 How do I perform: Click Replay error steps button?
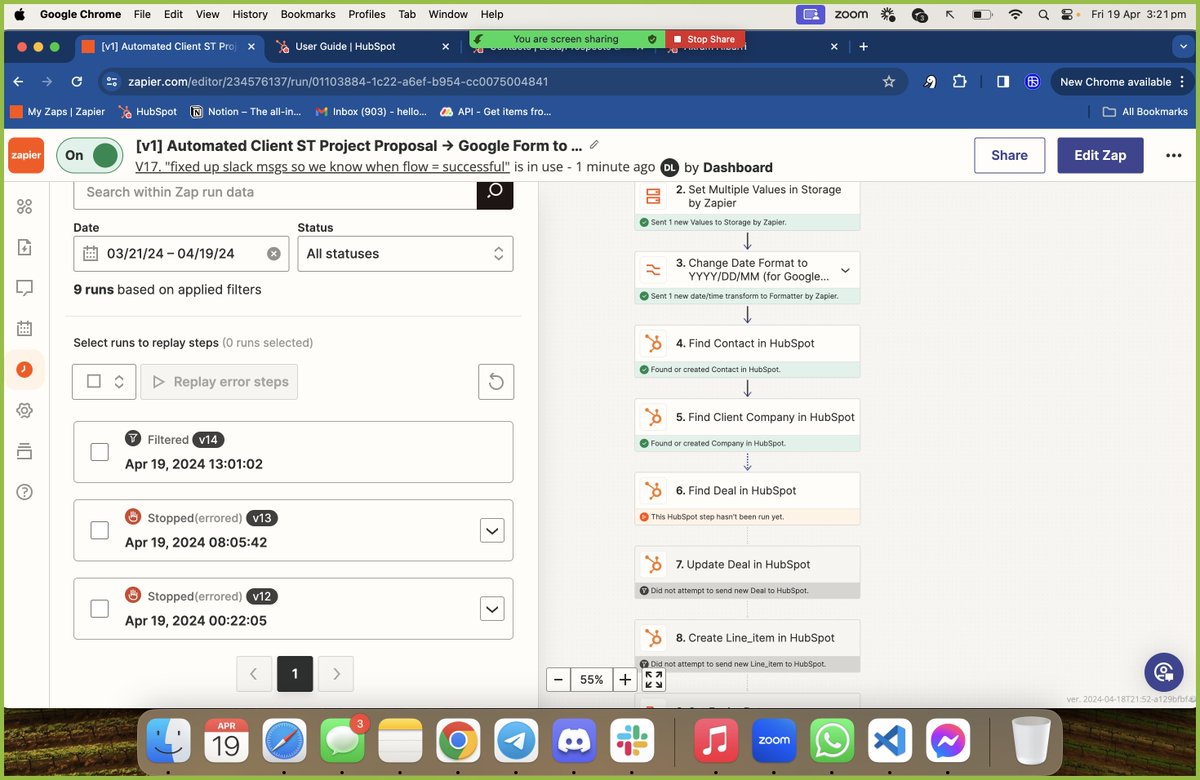click(x=219, y=381)
